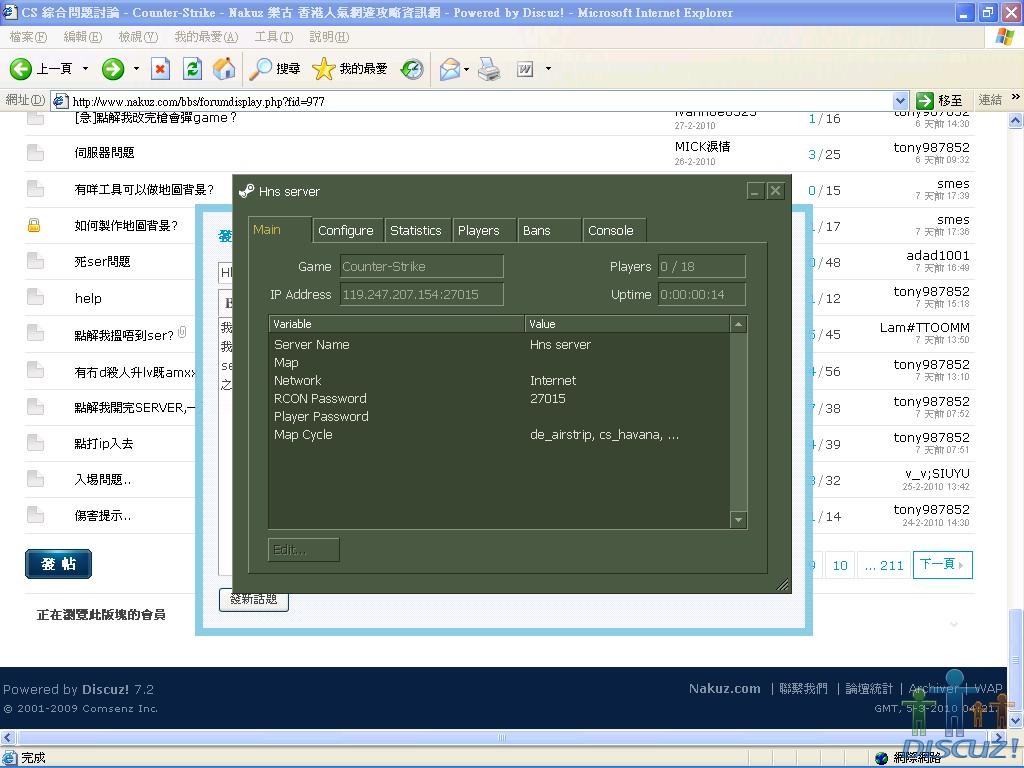Open the 檢視 (View) menu
Screen dimensions: 1024x768
click(138, 37)
